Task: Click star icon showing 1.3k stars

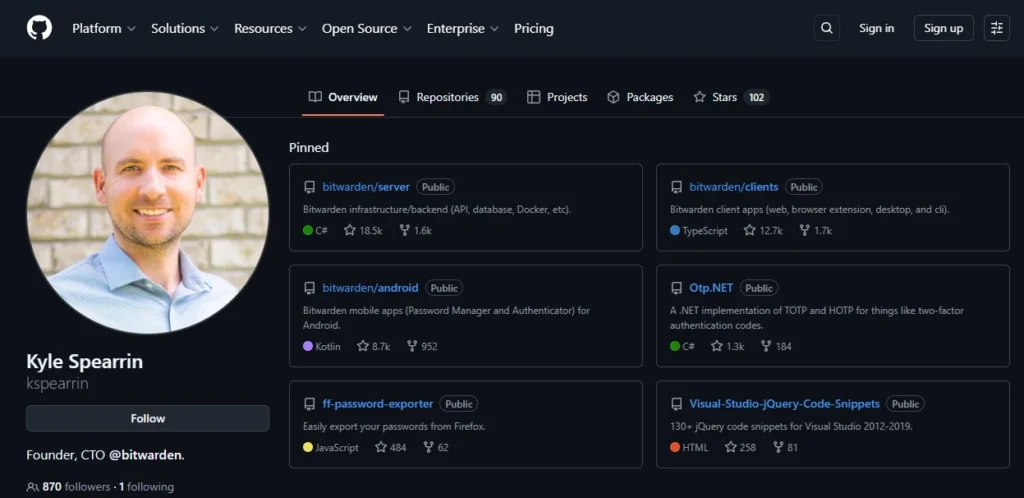Action: coord(717,346)
